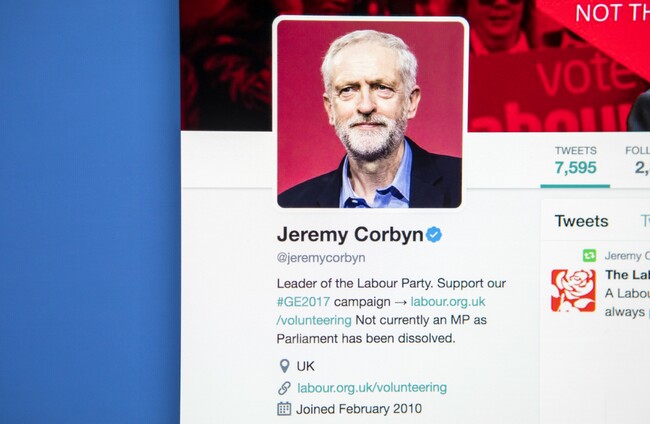Open the Labour rose avatar in timeline
The image size is (650, 424).
coord(573,290)
